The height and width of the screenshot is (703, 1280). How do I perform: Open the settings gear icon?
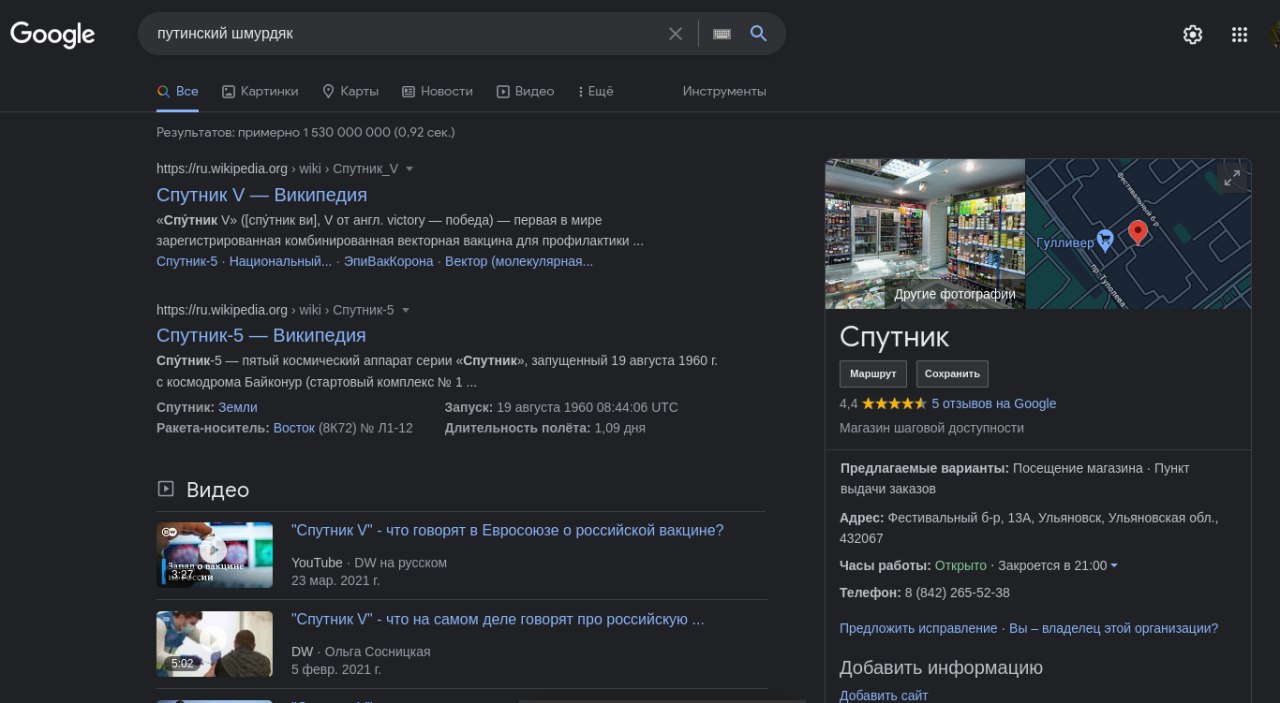(1192, 35)
